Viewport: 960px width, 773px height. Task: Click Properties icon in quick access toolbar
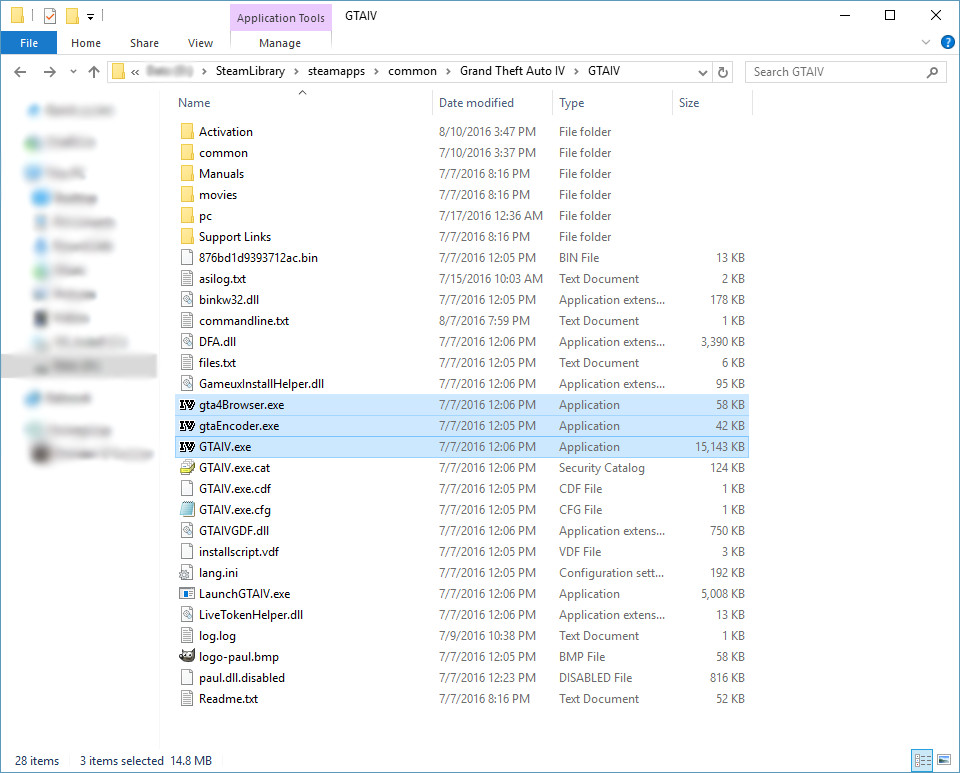click(50, 16)
